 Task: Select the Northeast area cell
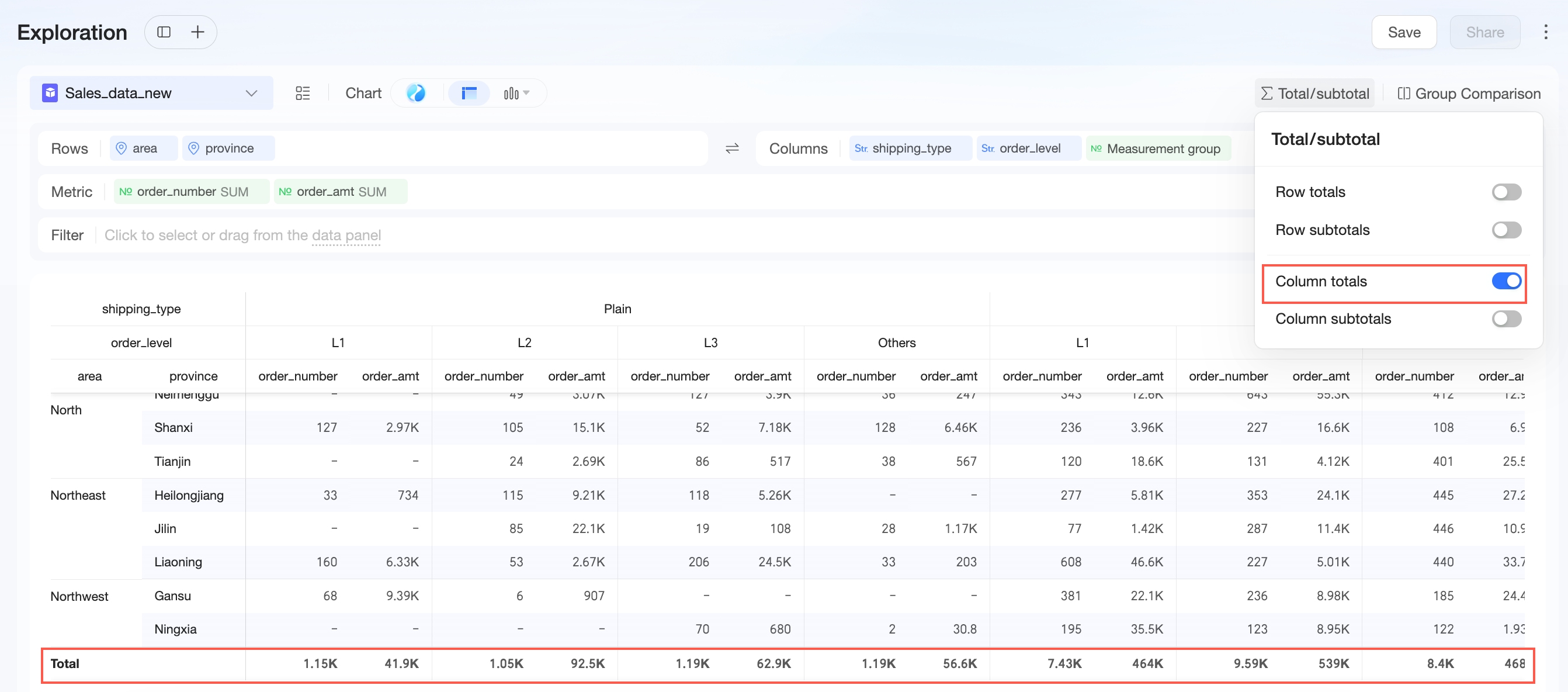78,495
